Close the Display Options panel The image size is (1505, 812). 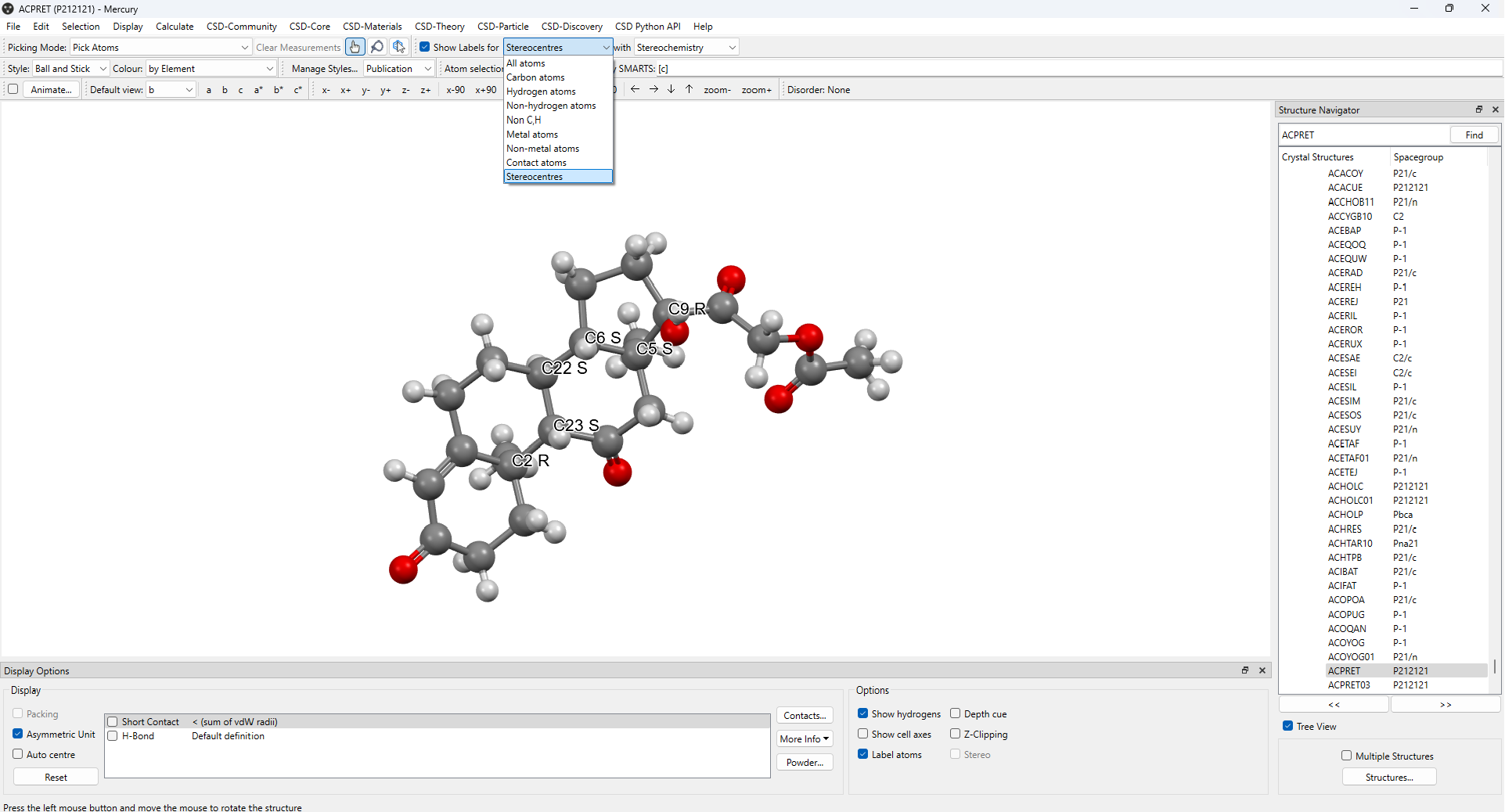(1262, 670)
